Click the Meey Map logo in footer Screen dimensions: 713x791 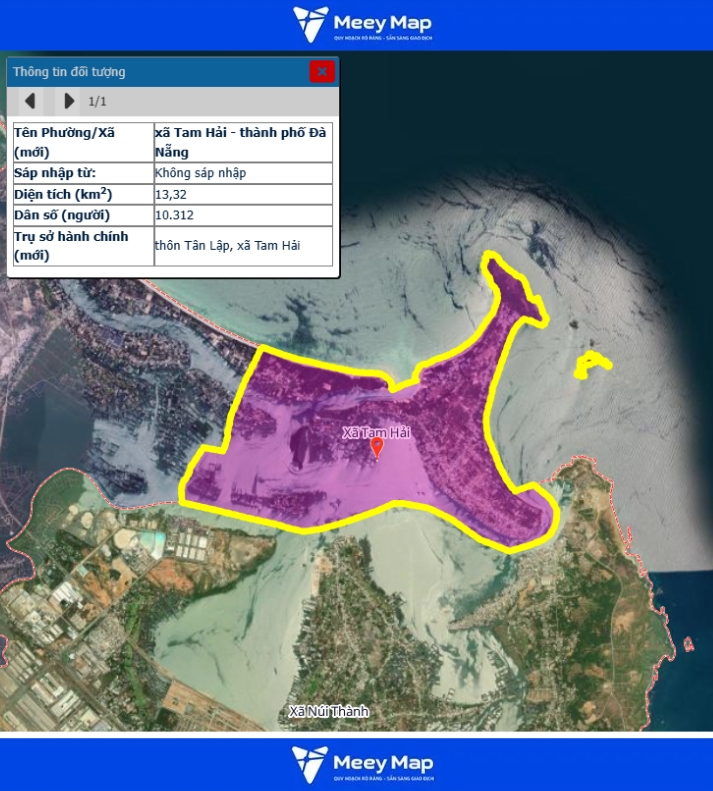362,765
